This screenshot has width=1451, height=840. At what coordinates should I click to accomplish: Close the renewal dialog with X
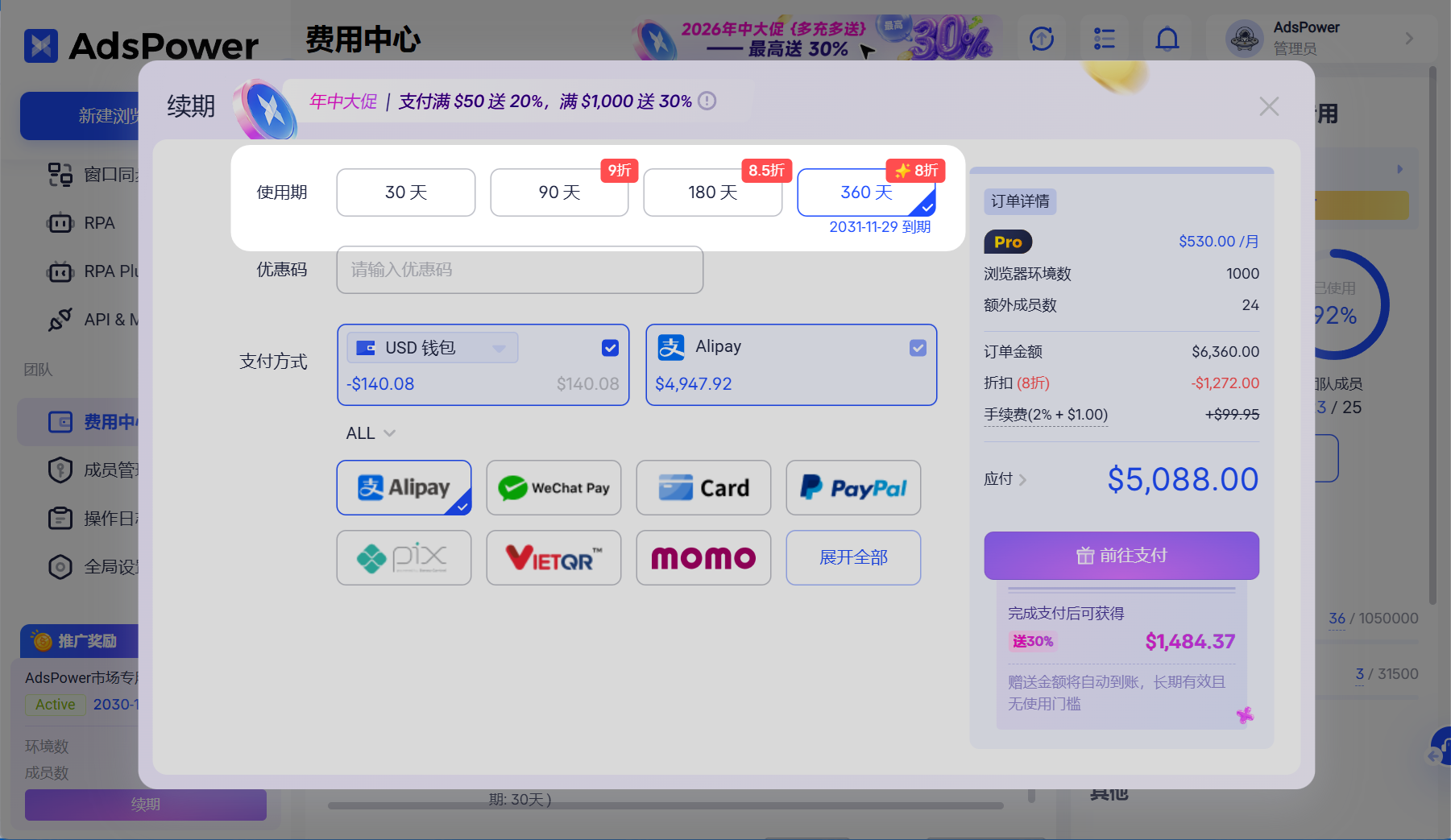(1269, 106)
